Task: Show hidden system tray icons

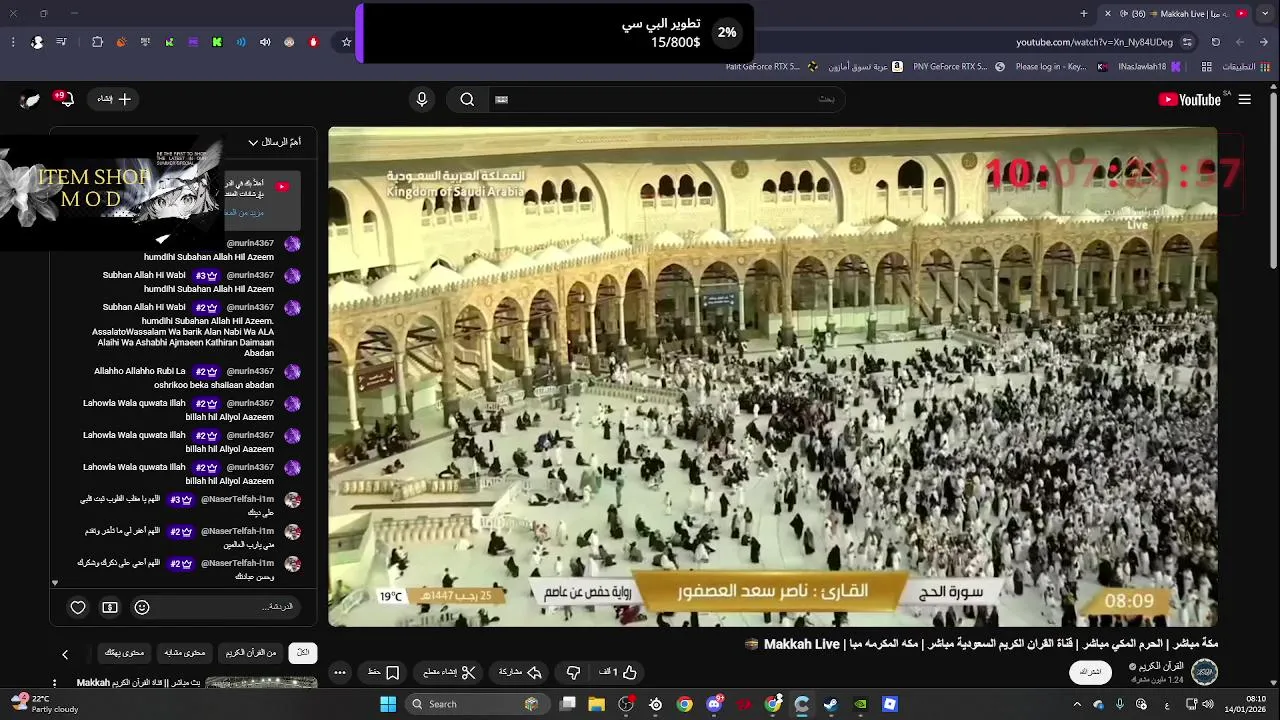Action: [1077, 704]
